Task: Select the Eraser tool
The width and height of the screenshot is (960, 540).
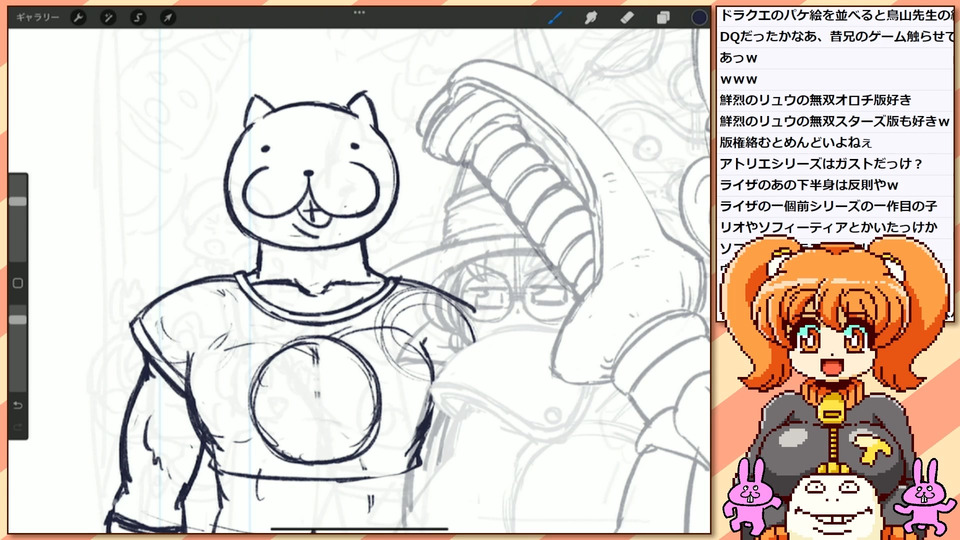Action: [627, 17]
